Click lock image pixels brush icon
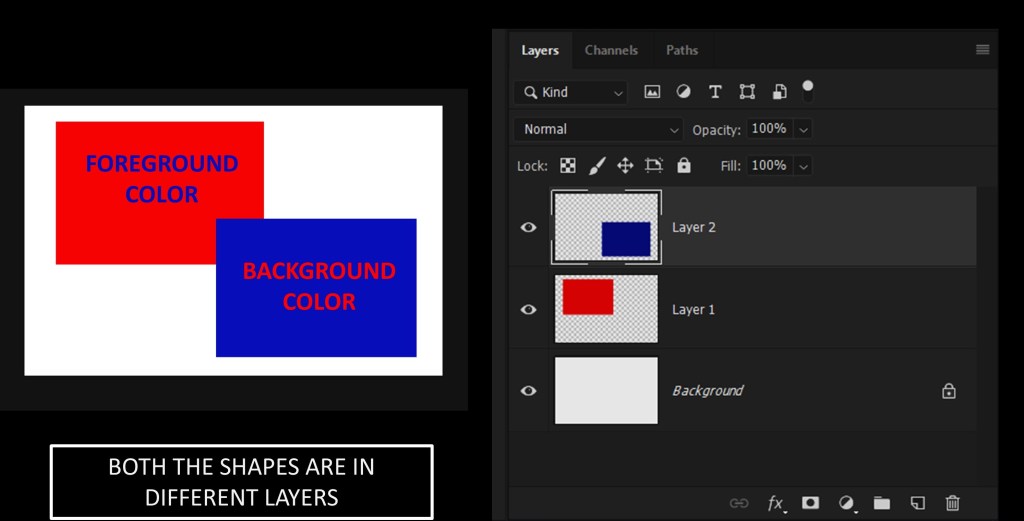The image size is (1024, 521). point(597,166)
